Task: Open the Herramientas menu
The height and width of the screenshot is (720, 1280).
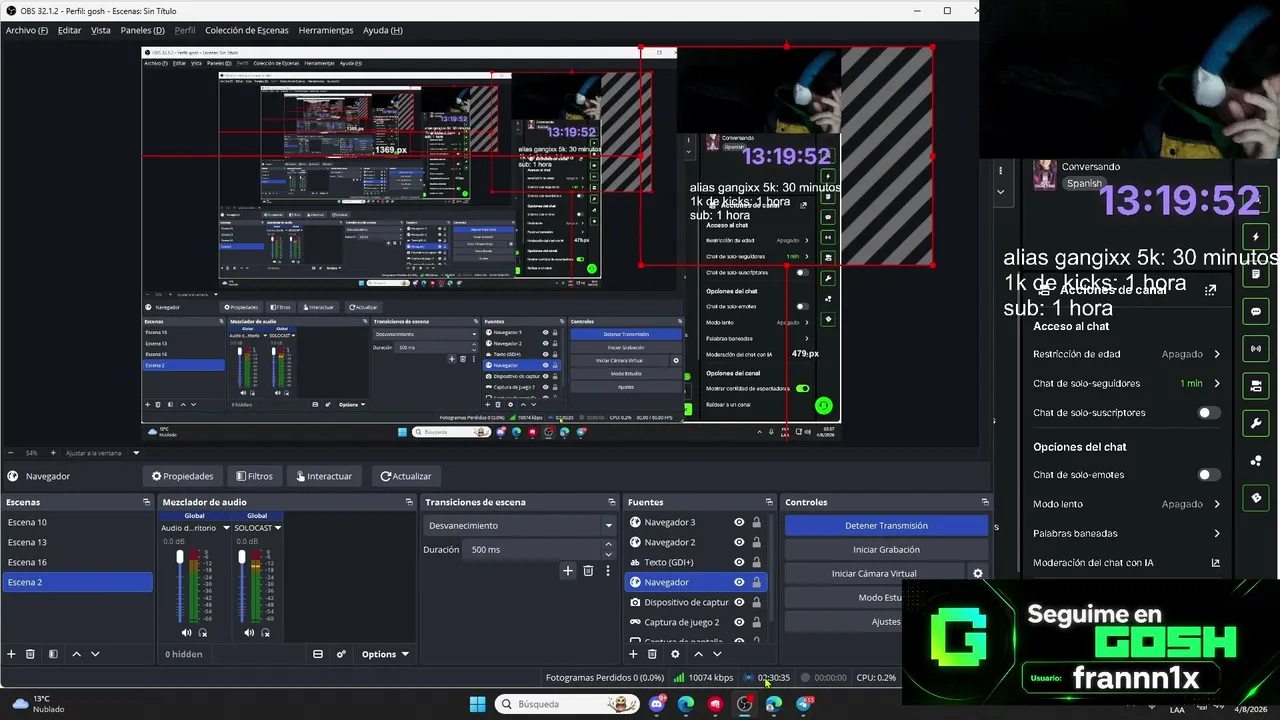Action: [x=325, y=30]
